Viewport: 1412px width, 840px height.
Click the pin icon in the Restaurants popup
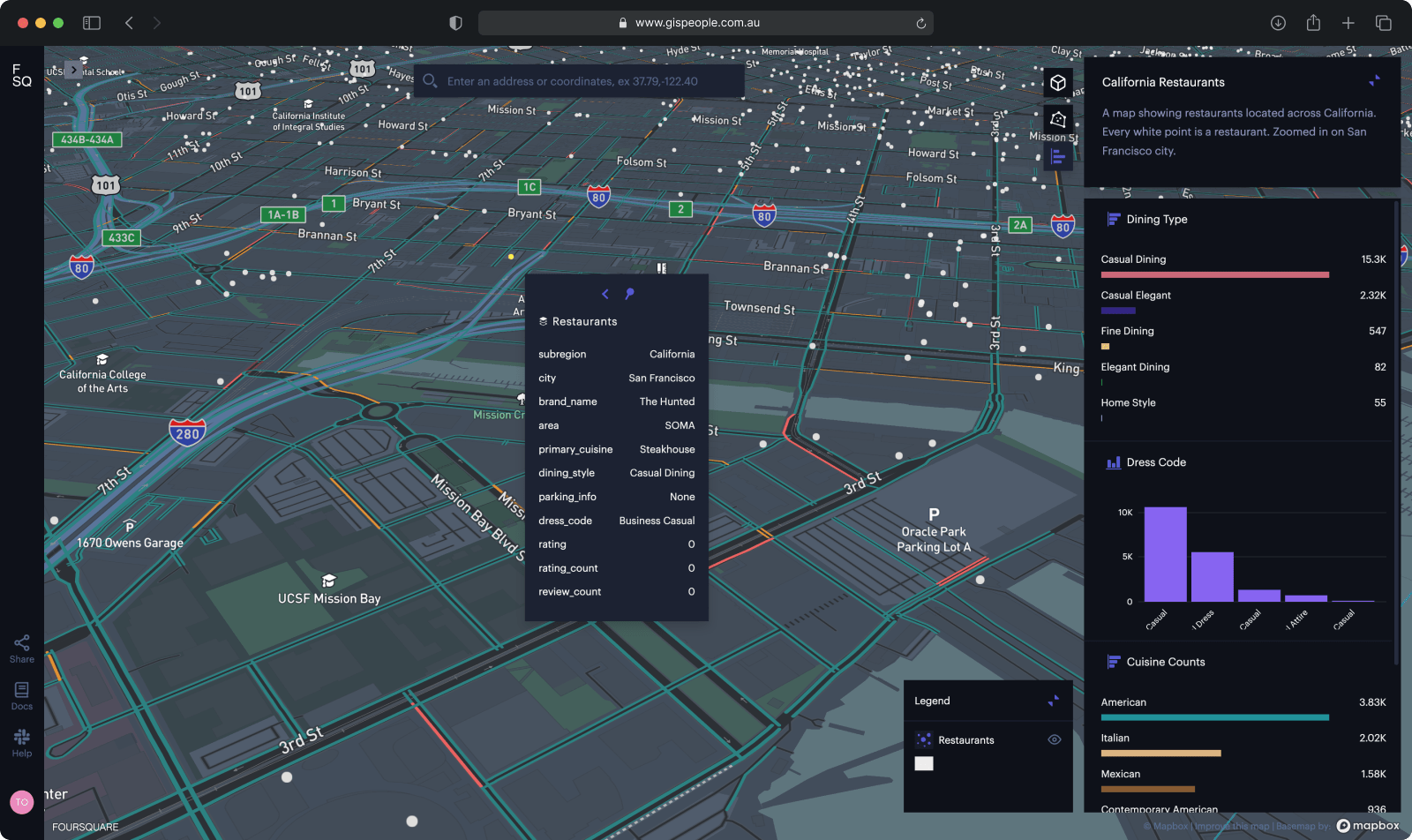tap(630, 294)
